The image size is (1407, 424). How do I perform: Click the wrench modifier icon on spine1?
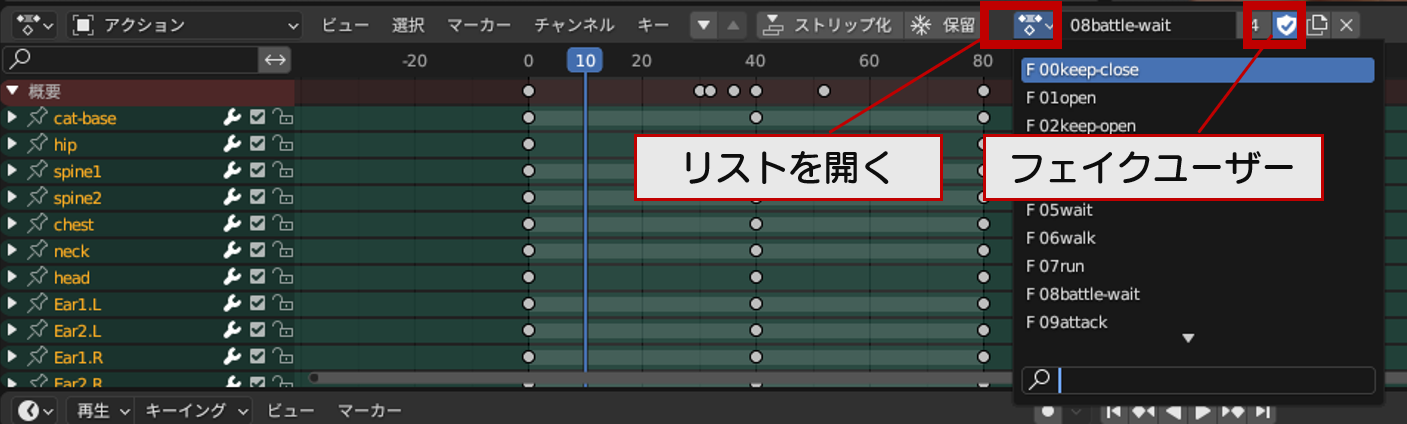tap(231, 171)
